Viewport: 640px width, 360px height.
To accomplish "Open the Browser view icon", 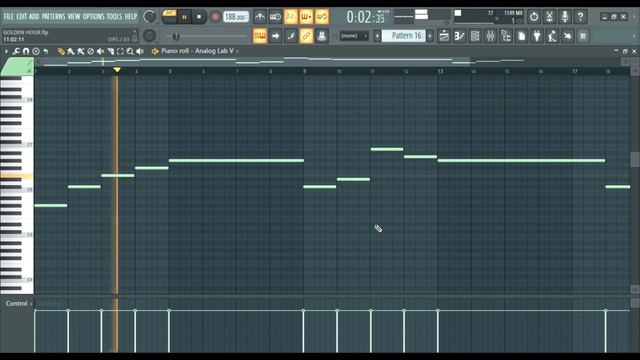I will [506, 36].
